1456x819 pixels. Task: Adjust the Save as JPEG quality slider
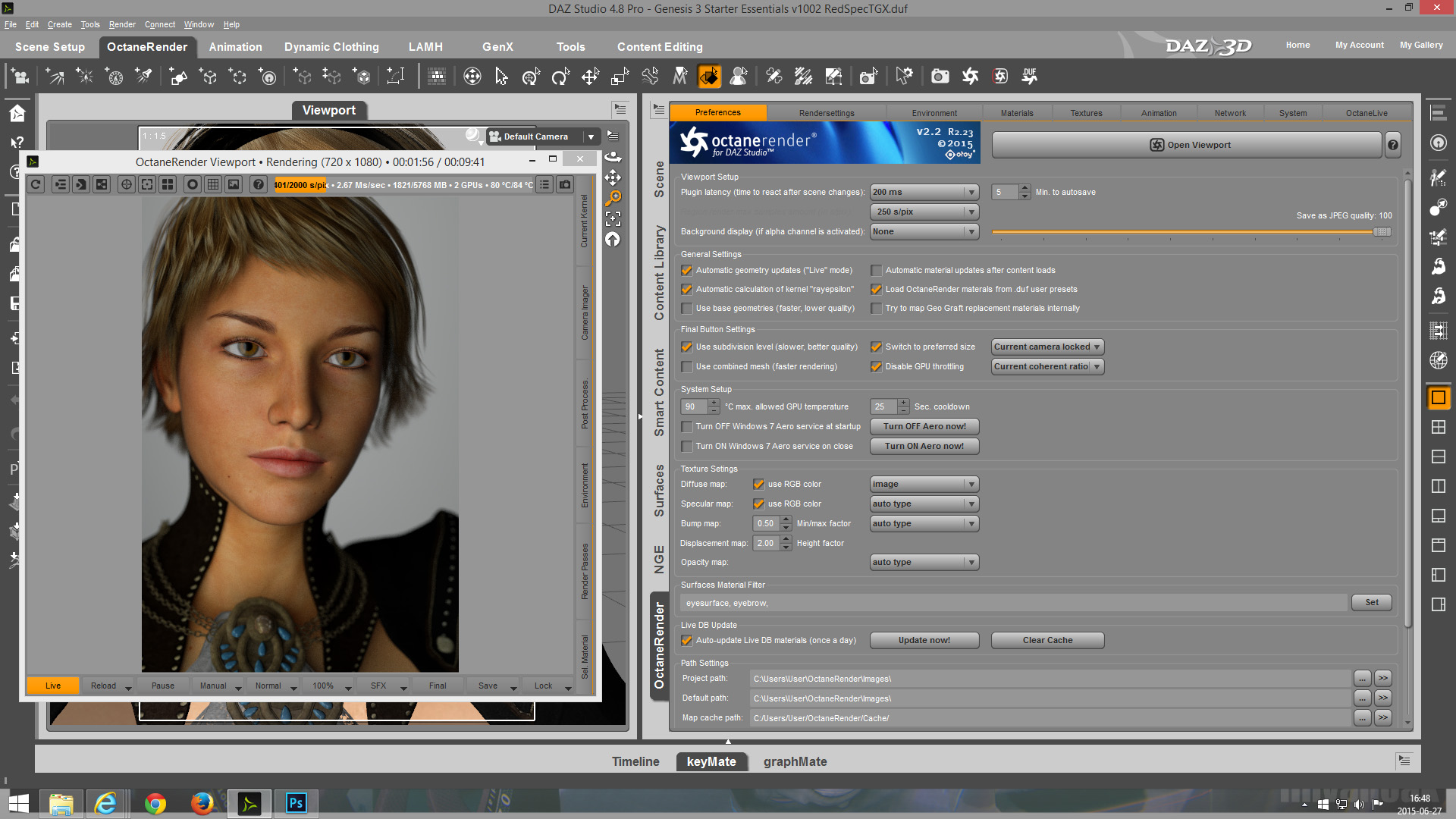pos(1381,232)
